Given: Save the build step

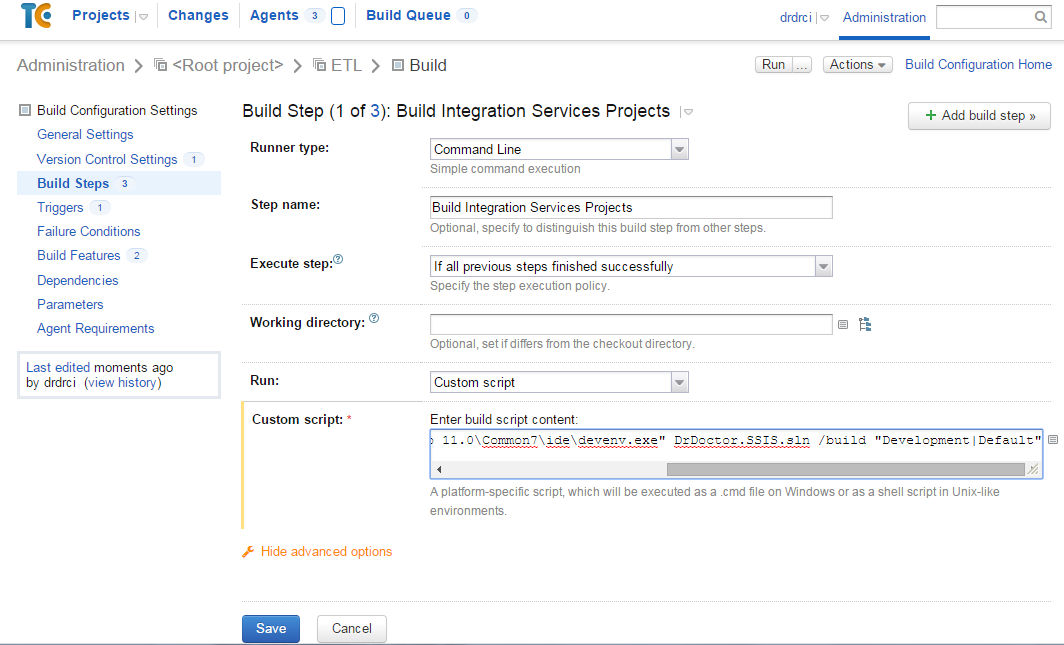Looking at the screenshot, I should pyautogui.click(x=271, y=629).
